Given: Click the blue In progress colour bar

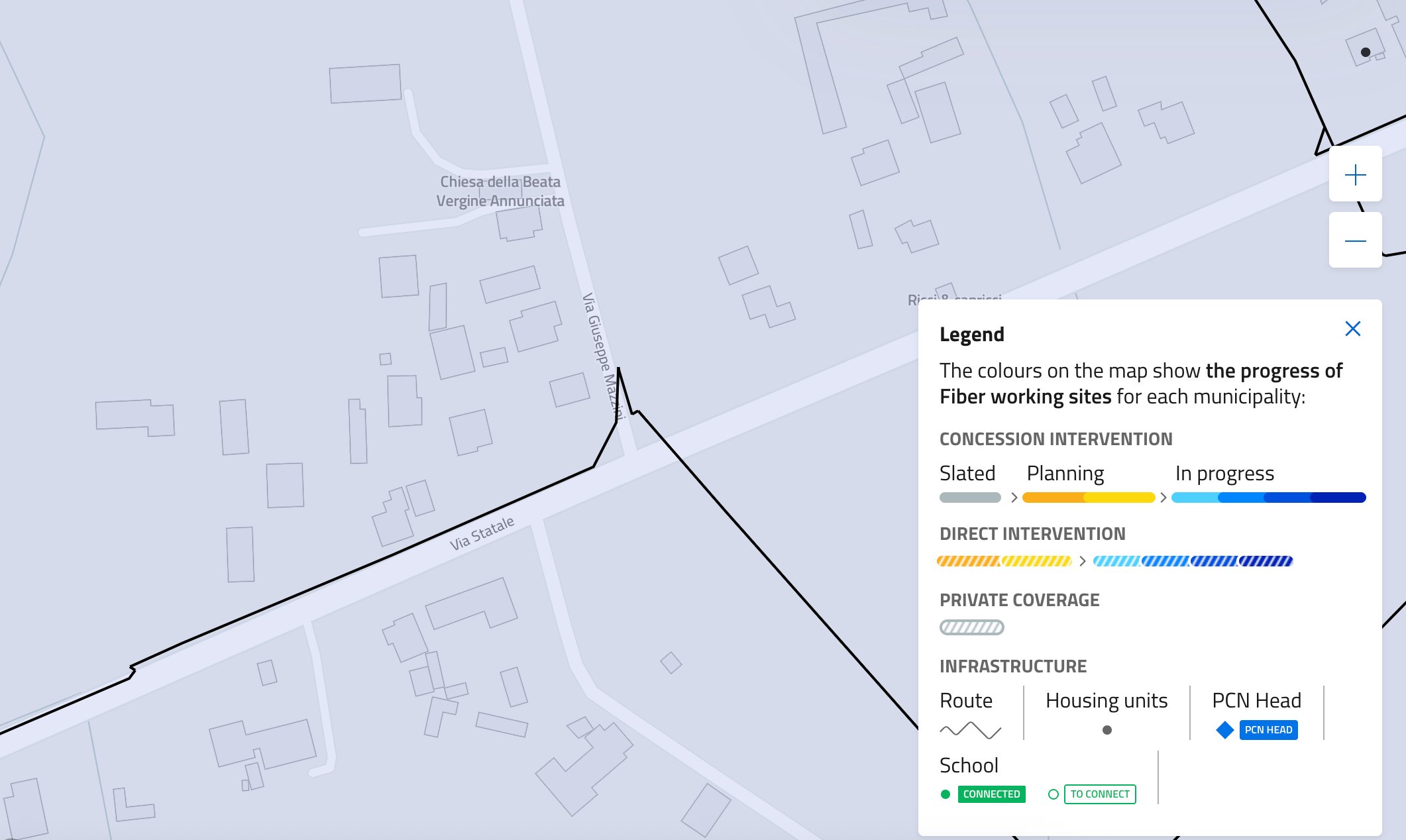Looking at the screenshot, I should [1268, 498].
